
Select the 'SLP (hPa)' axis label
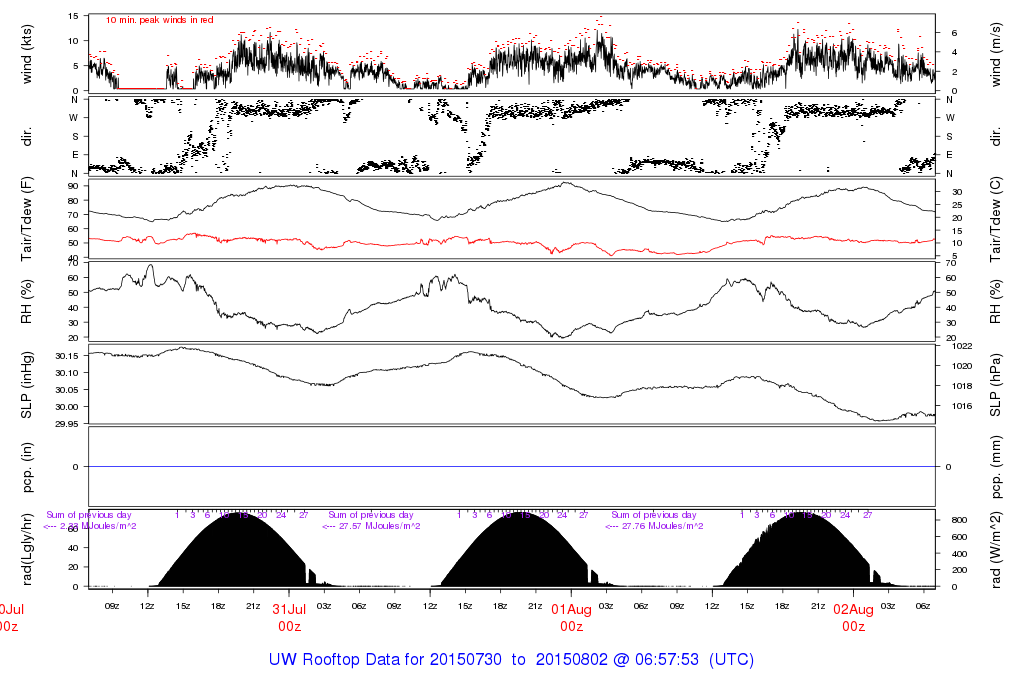pyautogui.click(x=996, y=385)
